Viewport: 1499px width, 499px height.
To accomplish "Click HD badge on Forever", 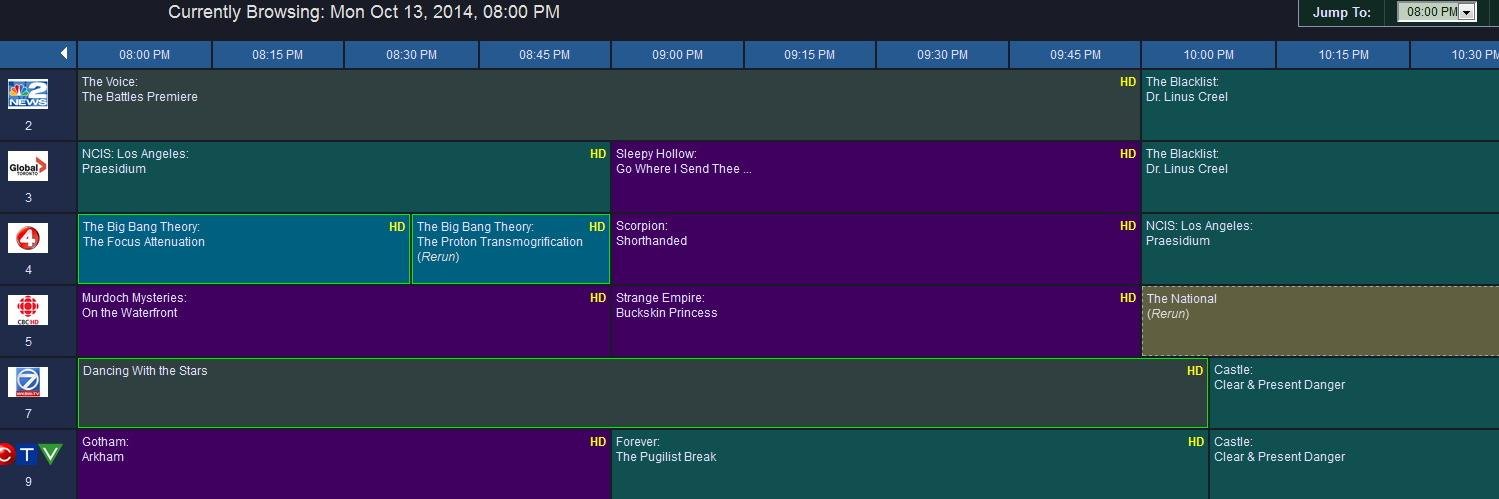I will pos(1196,442).
